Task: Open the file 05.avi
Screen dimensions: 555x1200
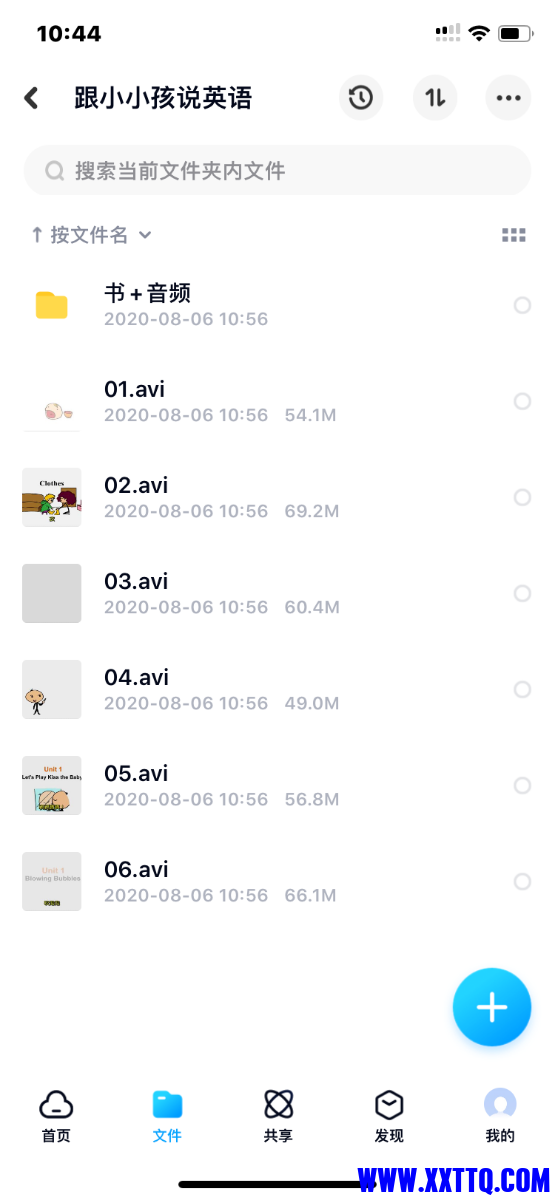Action: [277, 785]
